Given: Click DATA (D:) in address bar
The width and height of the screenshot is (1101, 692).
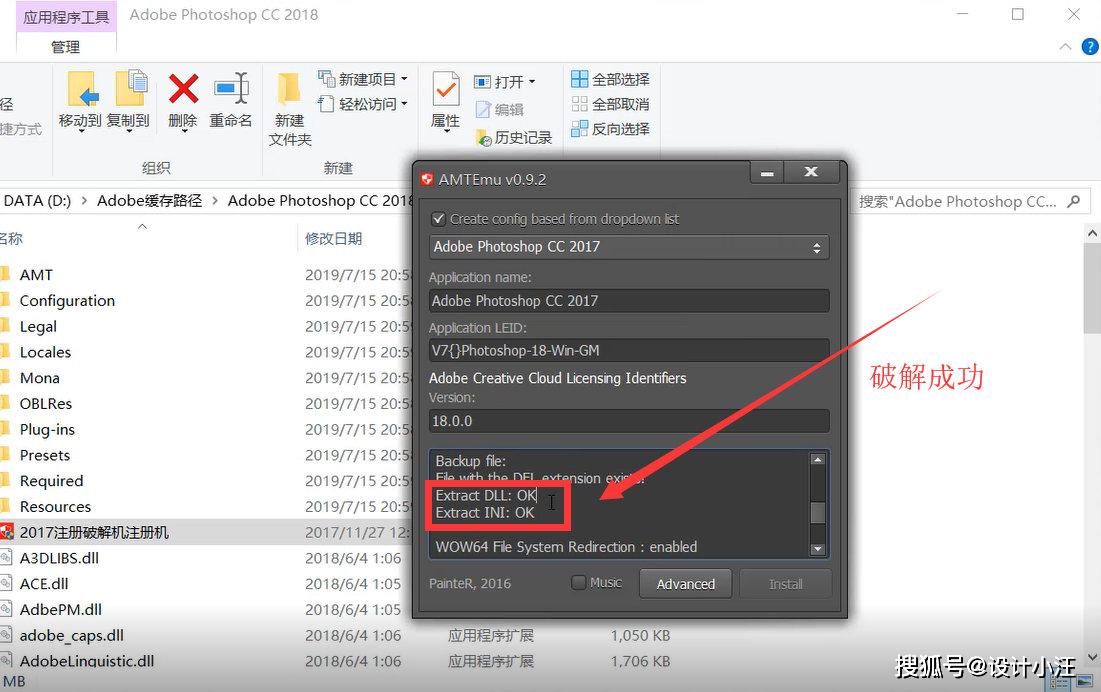Looking at the screenshot, I should [x=37, y=201].
